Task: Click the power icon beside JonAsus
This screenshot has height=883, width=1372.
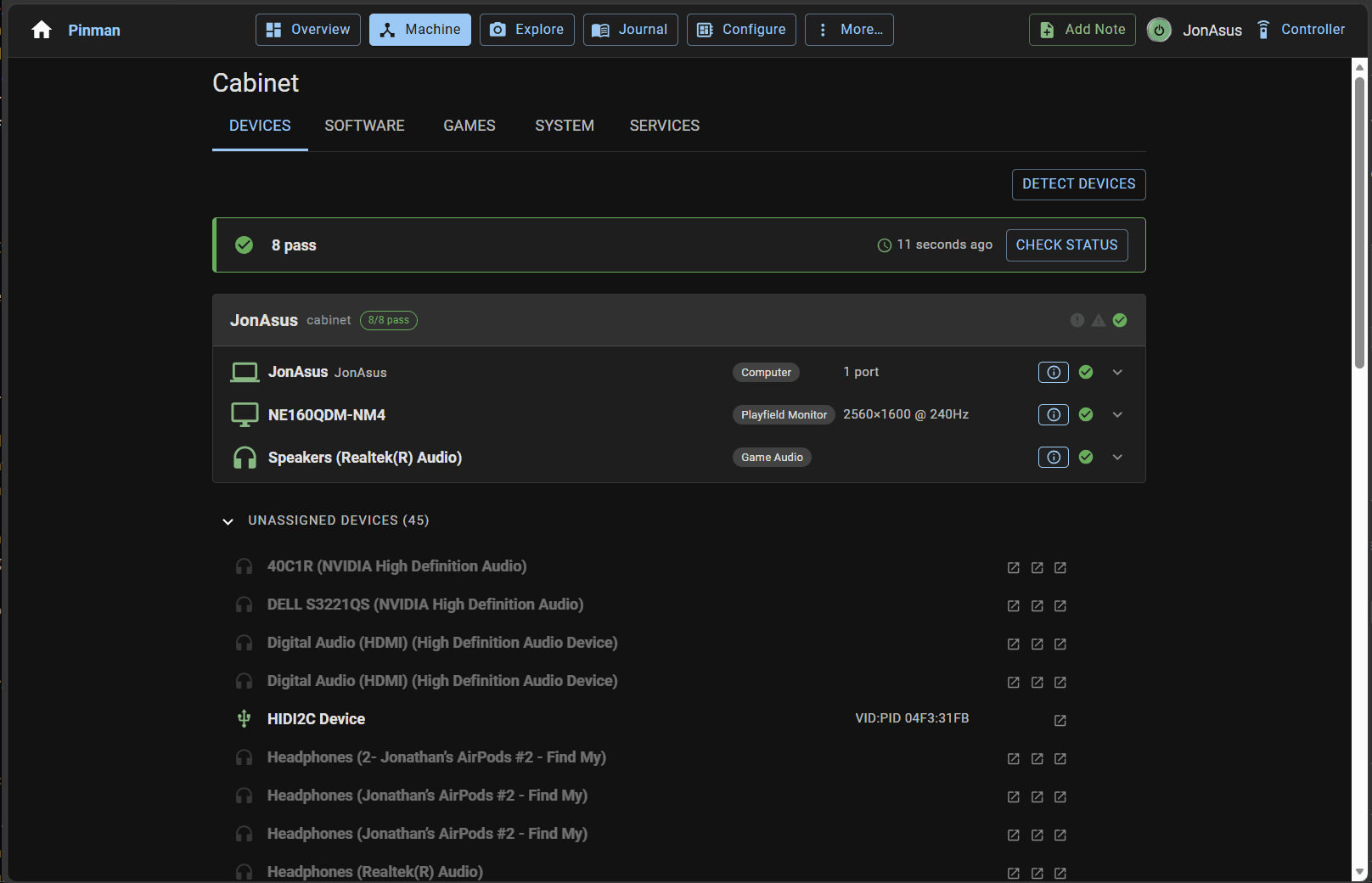Action: tap(1159, 31)
